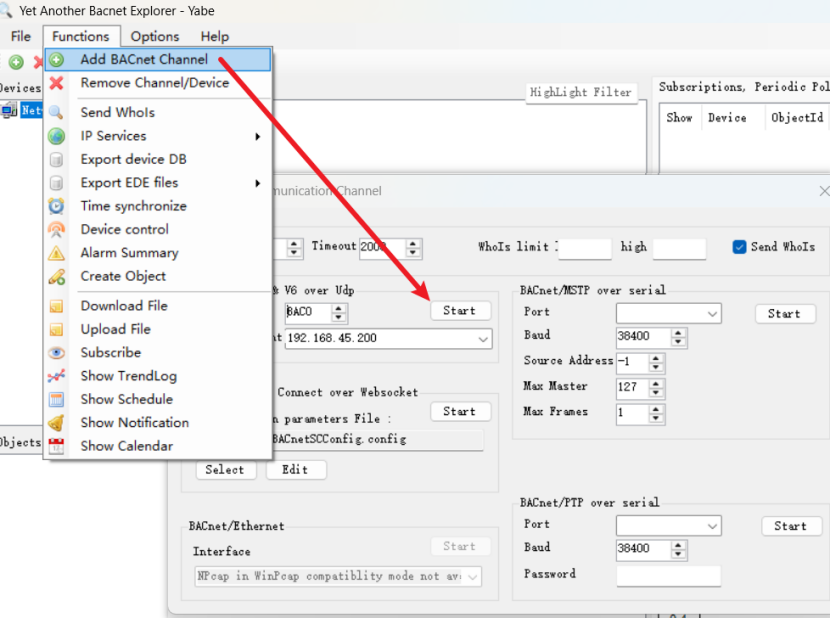The height and width of the screenshot is (618, 830).
Task: Click the Select config file button
Action: click(225, 470)
